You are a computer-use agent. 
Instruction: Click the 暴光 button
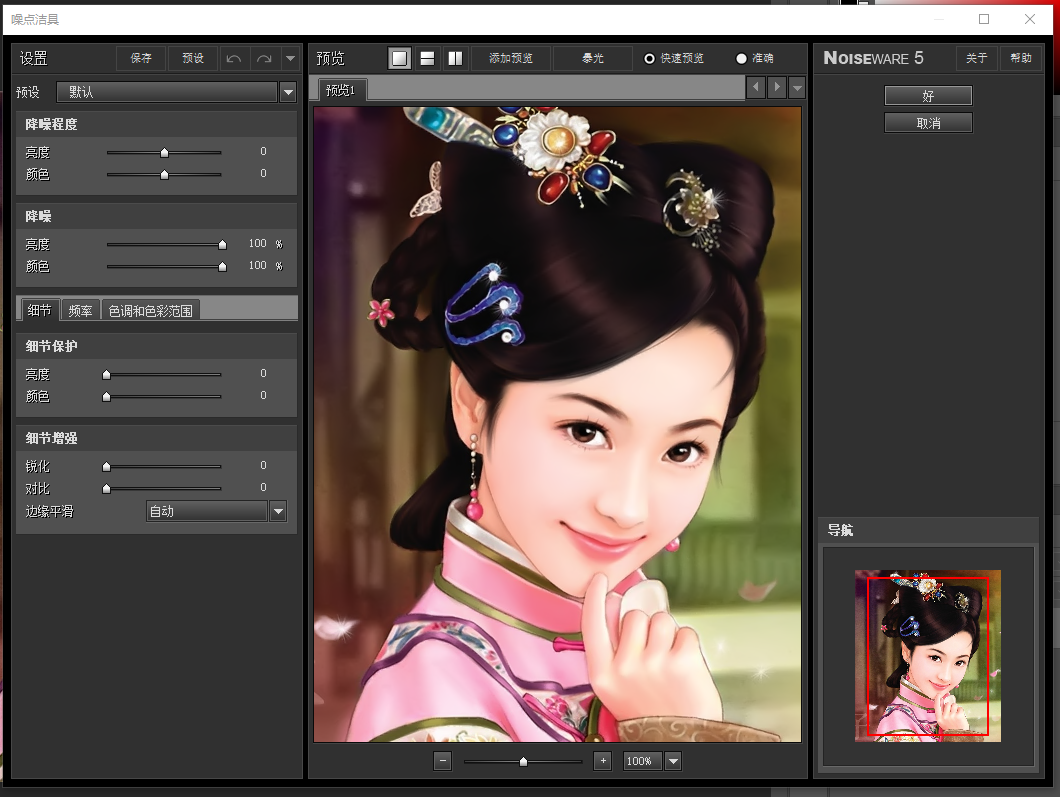(x=593, y=58)
